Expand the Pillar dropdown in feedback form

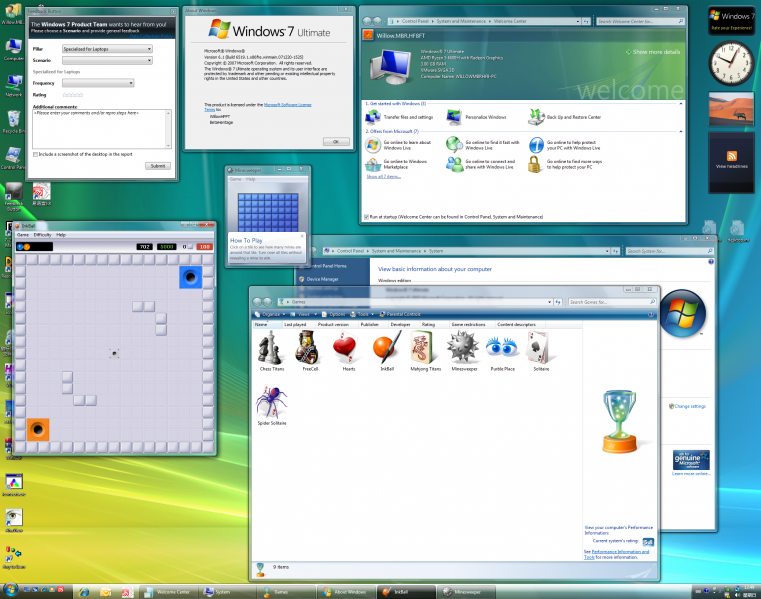point(106,48)
